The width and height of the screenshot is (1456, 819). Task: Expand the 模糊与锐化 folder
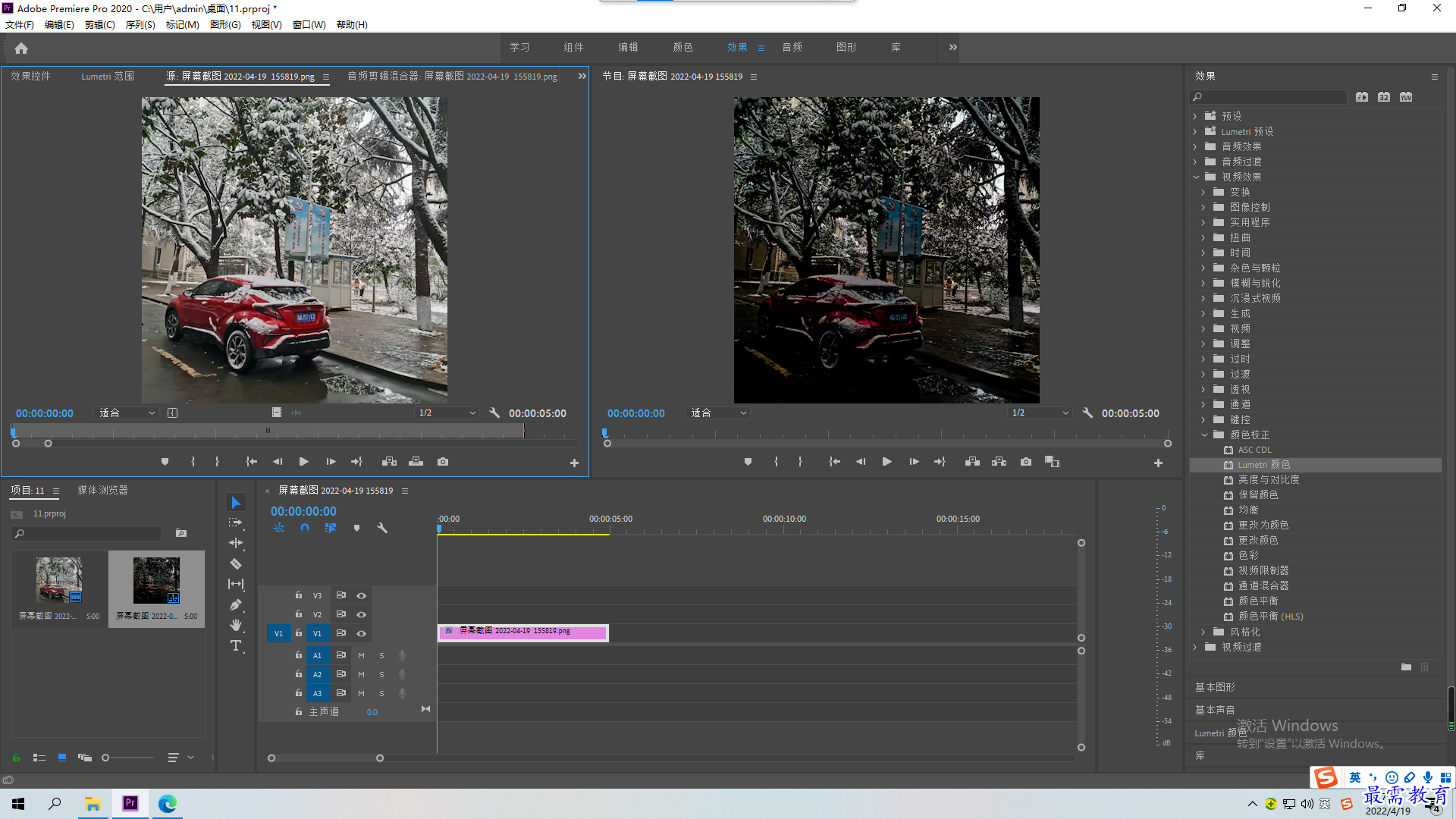[1203, 283]
